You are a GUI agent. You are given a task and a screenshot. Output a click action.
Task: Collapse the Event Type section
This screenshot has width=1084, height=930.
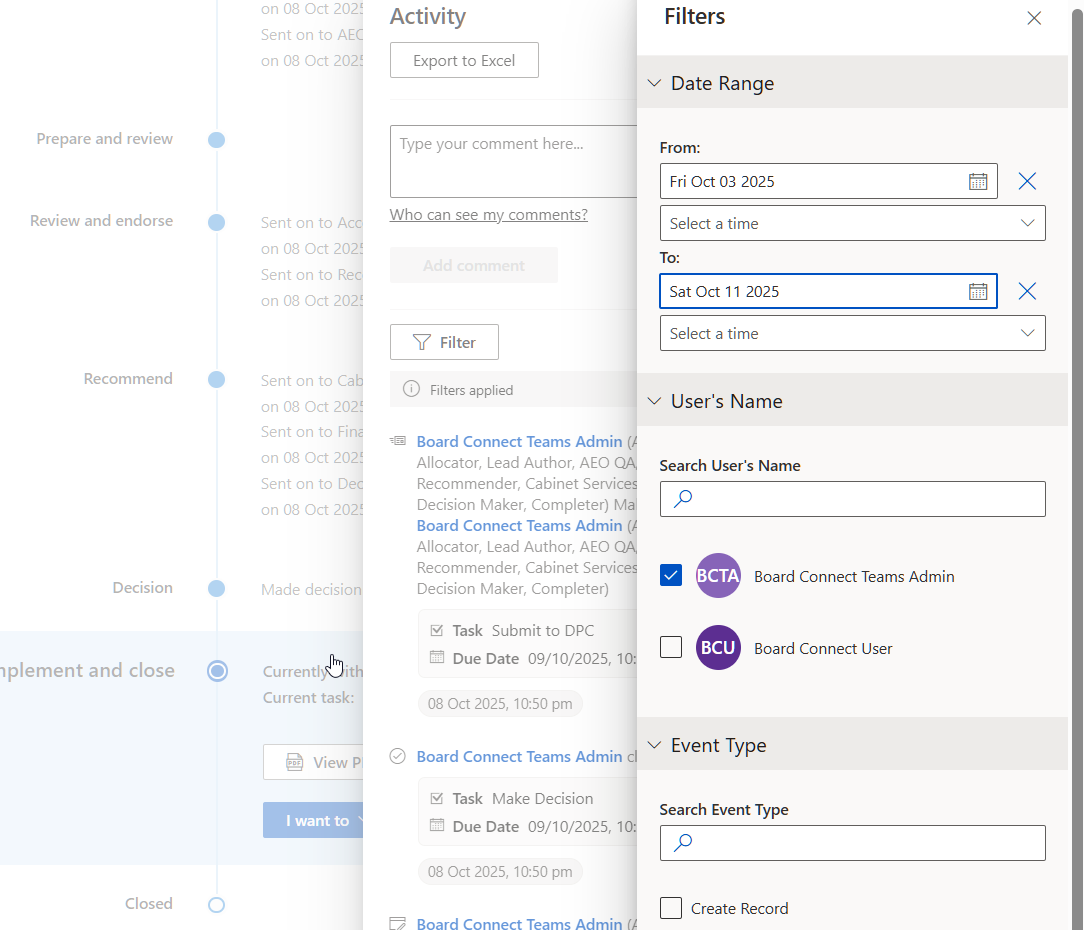click(654, 745)
